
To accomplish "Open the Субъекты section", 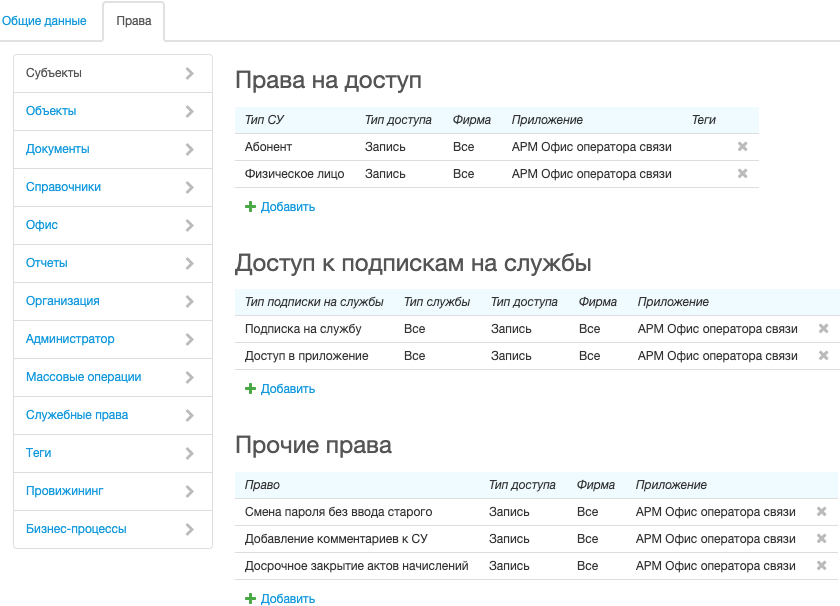I will tap(113, 73).
